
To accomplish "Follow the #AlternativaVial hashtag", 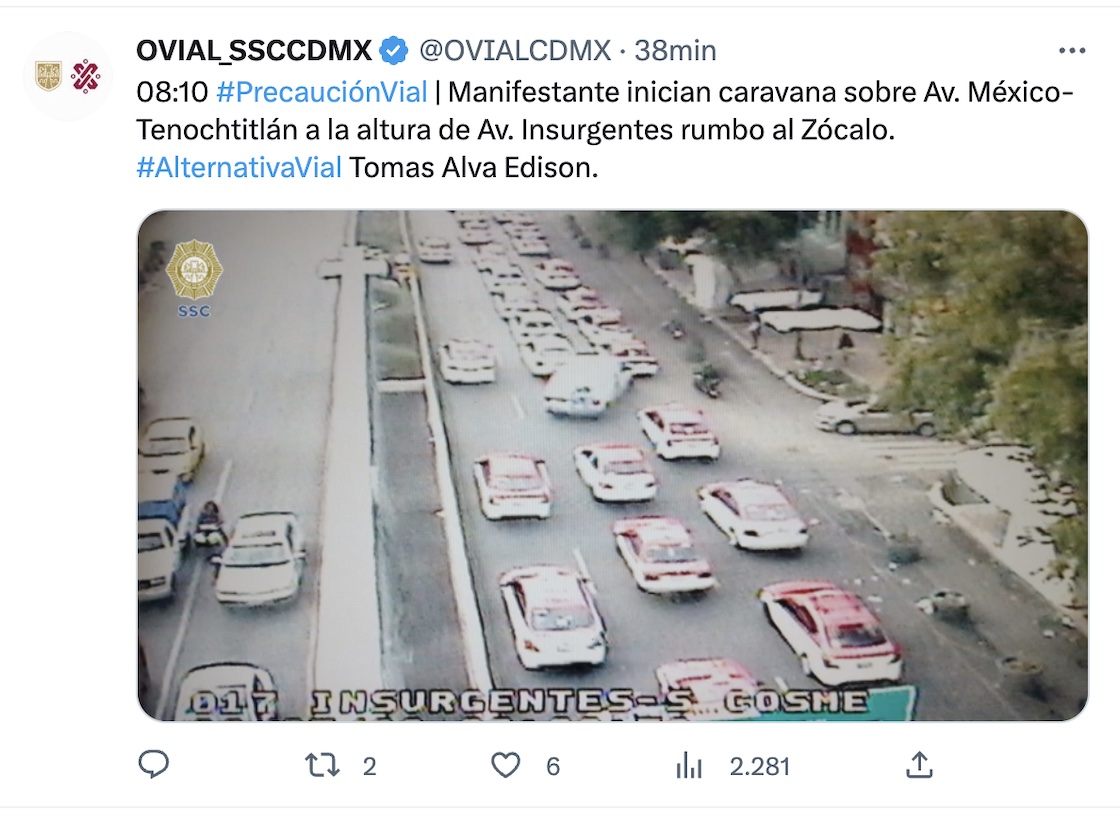I will point(239,167).
